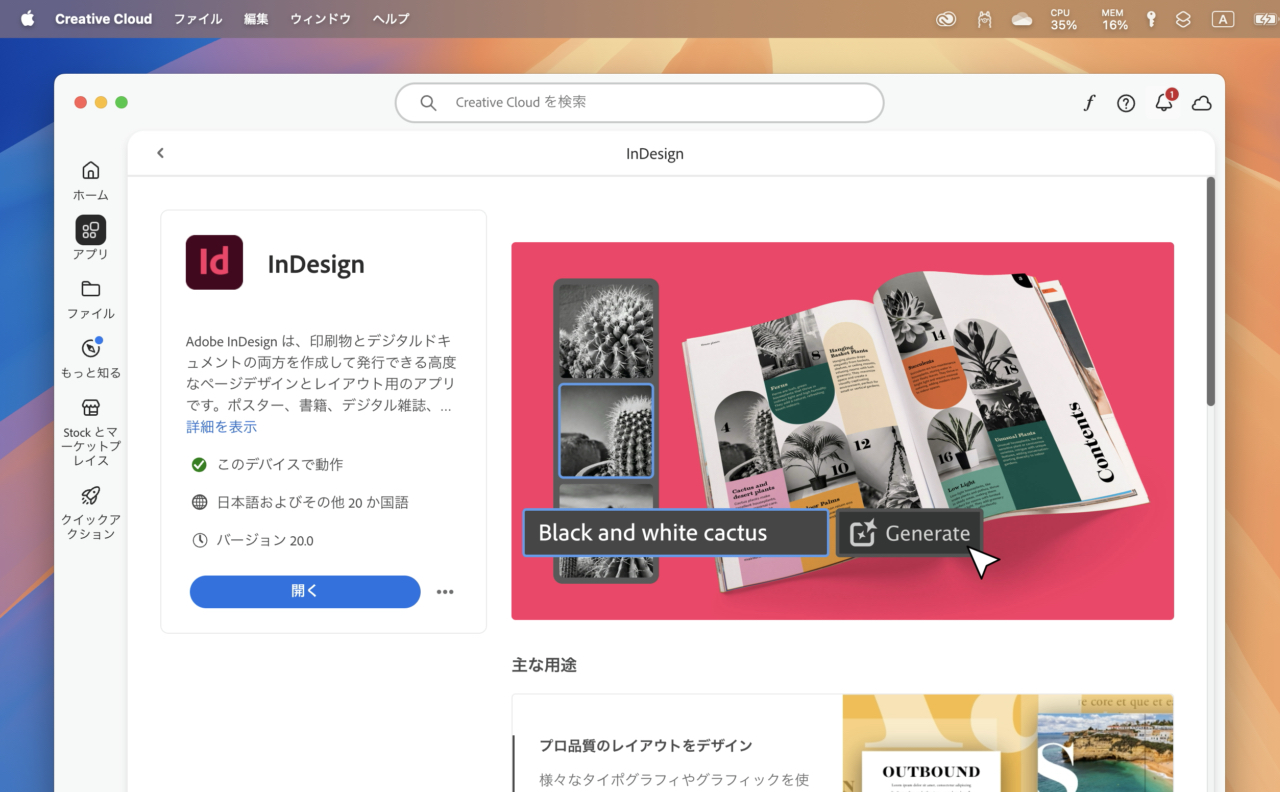Screen dimensions: 1280x792
Task: Click the 詳細を表示 link
Action: point(221,427)
